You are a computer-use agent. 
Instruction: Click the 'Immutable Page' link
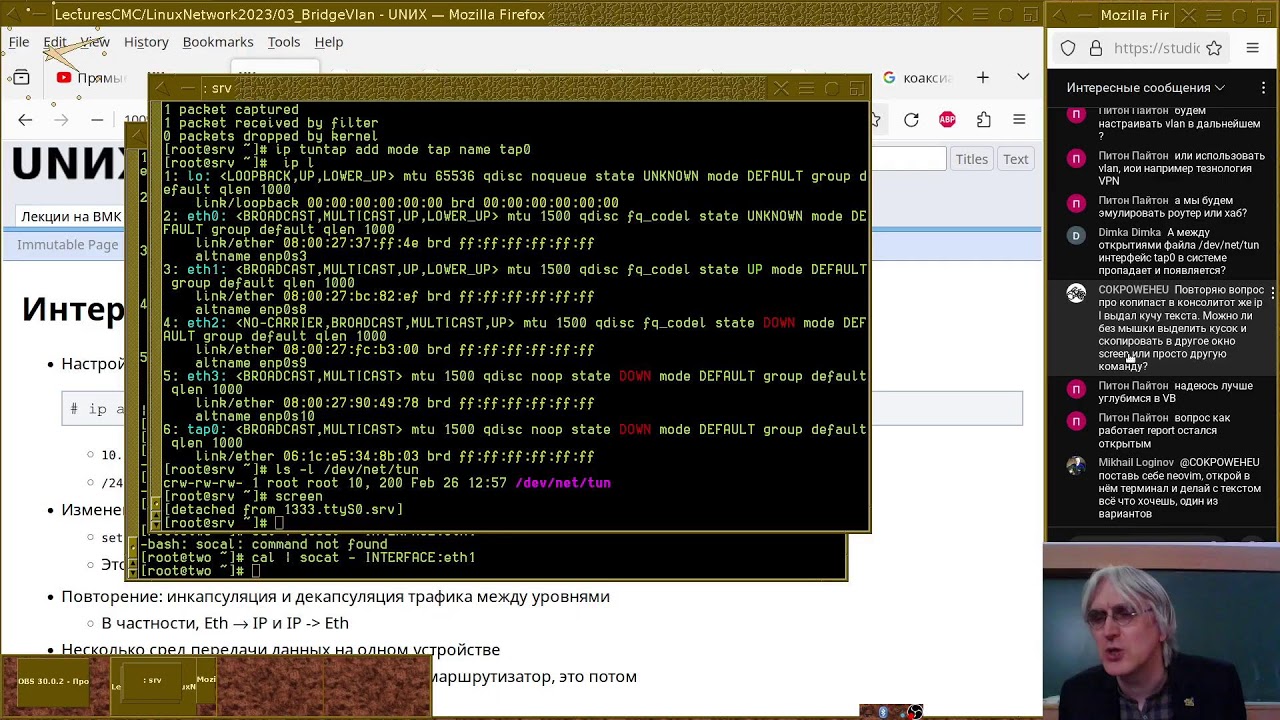click(x=67, y=245)
